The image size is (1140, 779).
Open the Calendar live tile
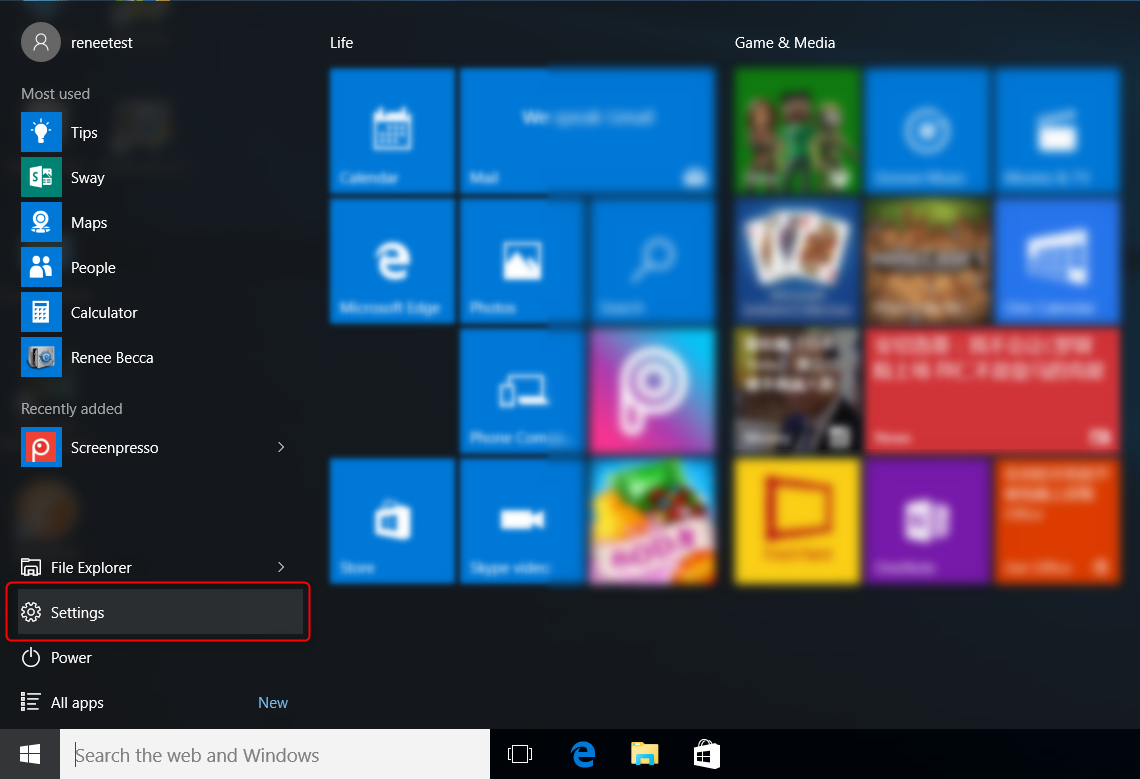tap(392, 129)
